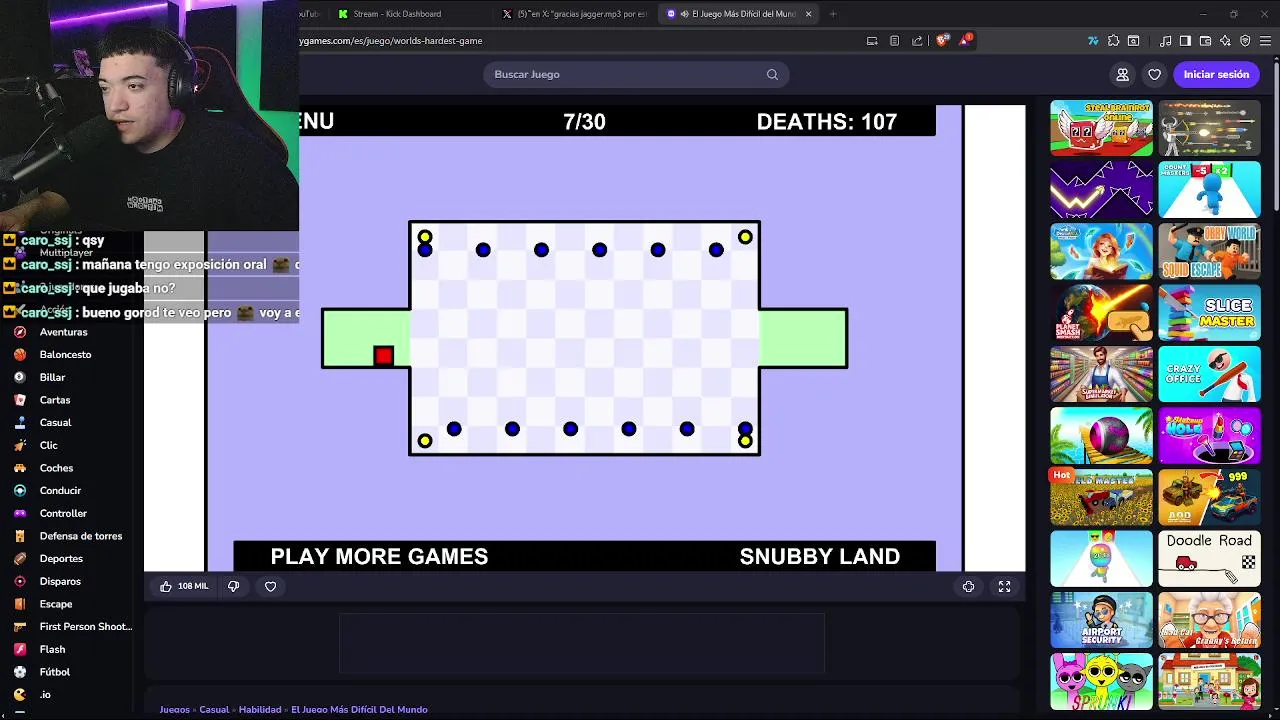
Task: Open the Count Masters game thumbnail
Action: click(1209, 189)
